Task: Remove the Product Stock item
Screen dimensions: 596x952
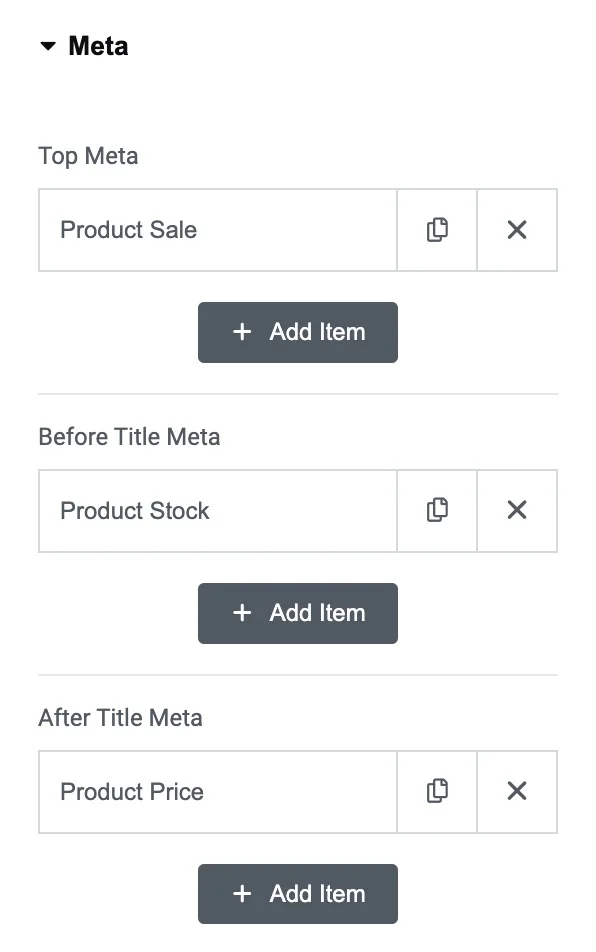Action: [517, 511]
